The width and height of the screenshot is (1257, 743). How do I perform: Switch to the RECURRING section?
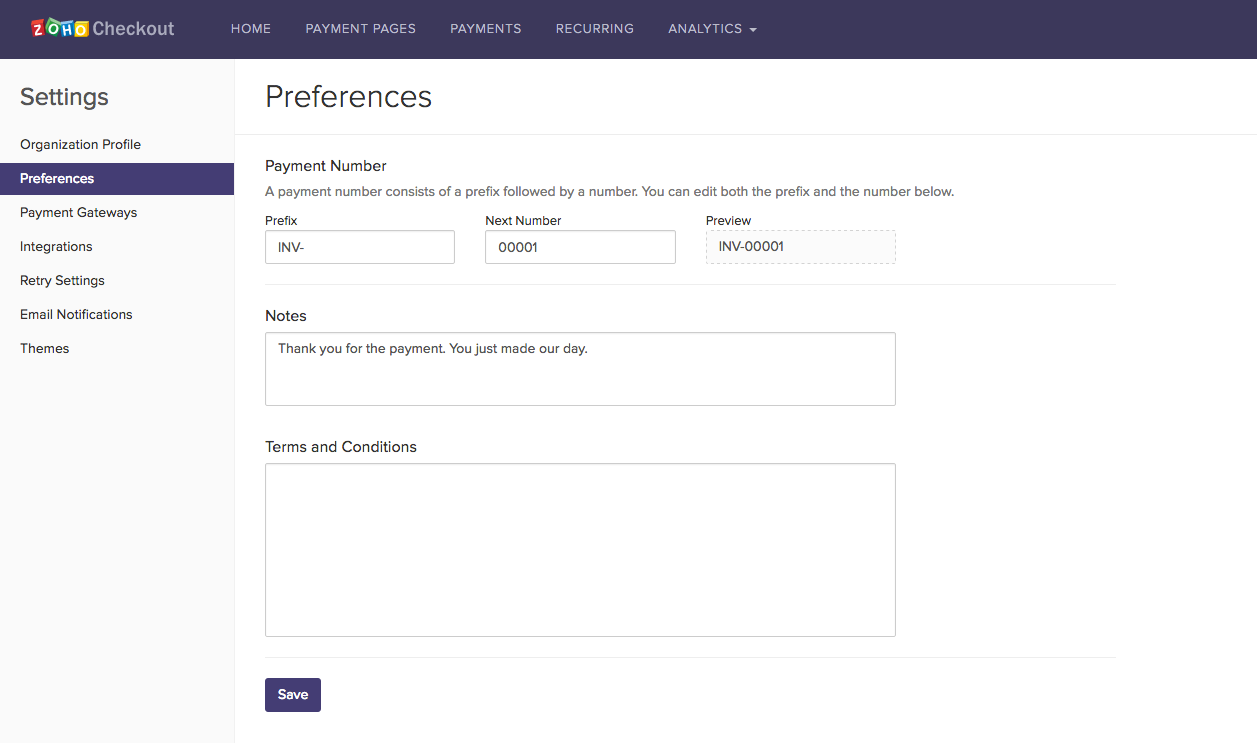594,29
